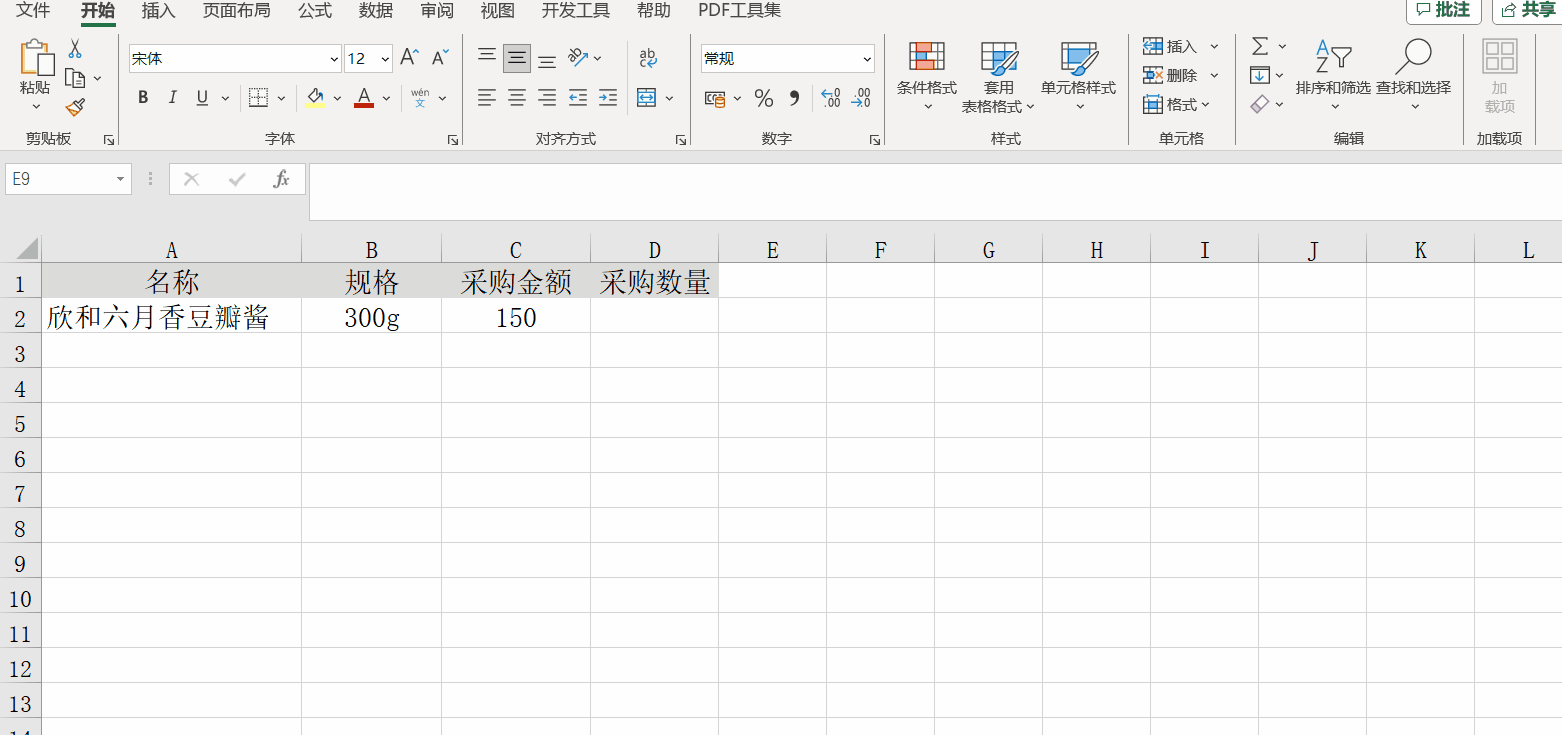Open the font color red swatch
Screen dimensions: 1562x735
(x=364, y=97)
